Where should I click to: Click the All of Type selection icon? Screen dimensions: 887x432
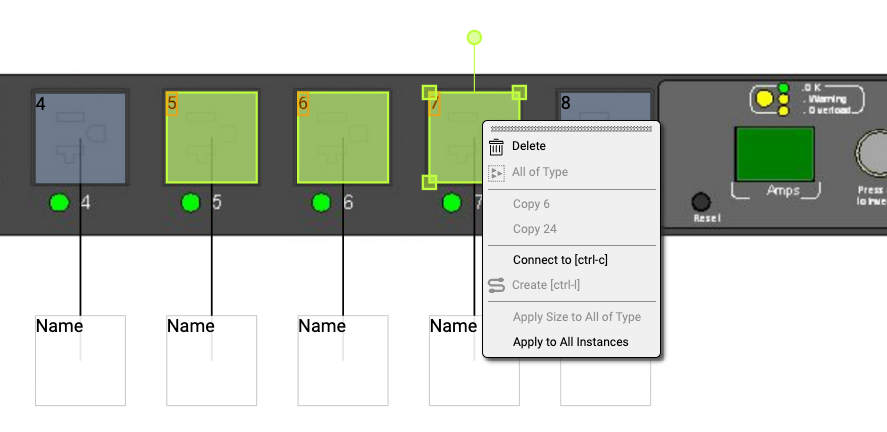pyautogui.click(x=496, y=172)
